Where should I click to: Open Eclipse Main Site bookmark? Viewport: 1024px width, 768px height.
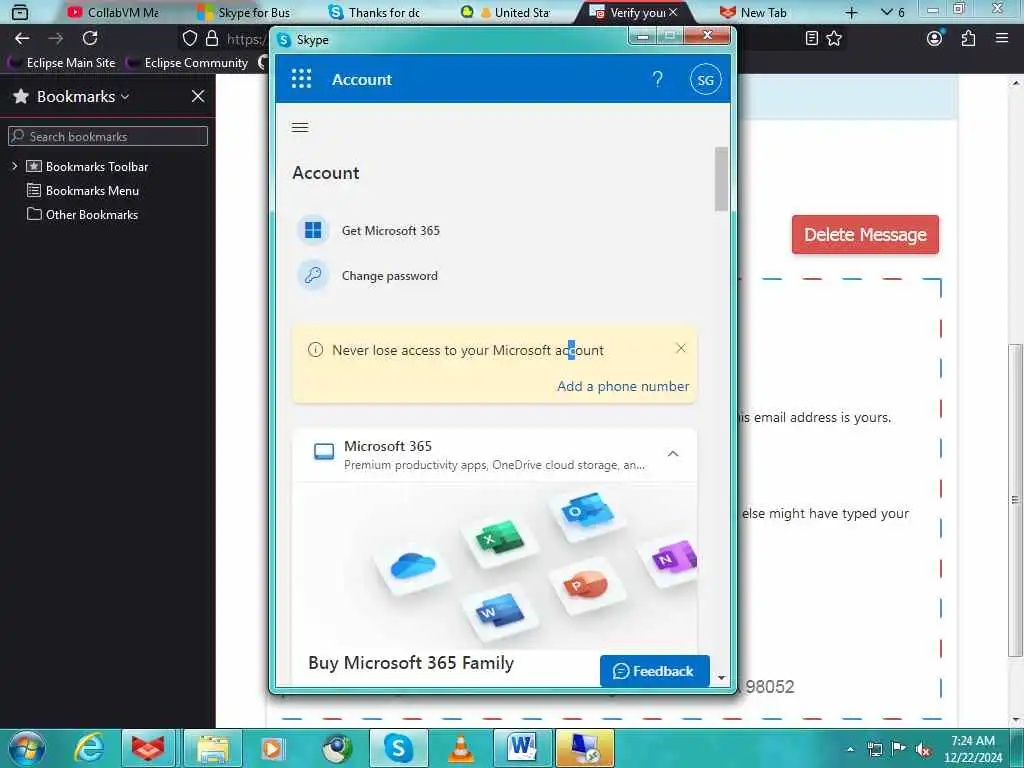point(63,63)
